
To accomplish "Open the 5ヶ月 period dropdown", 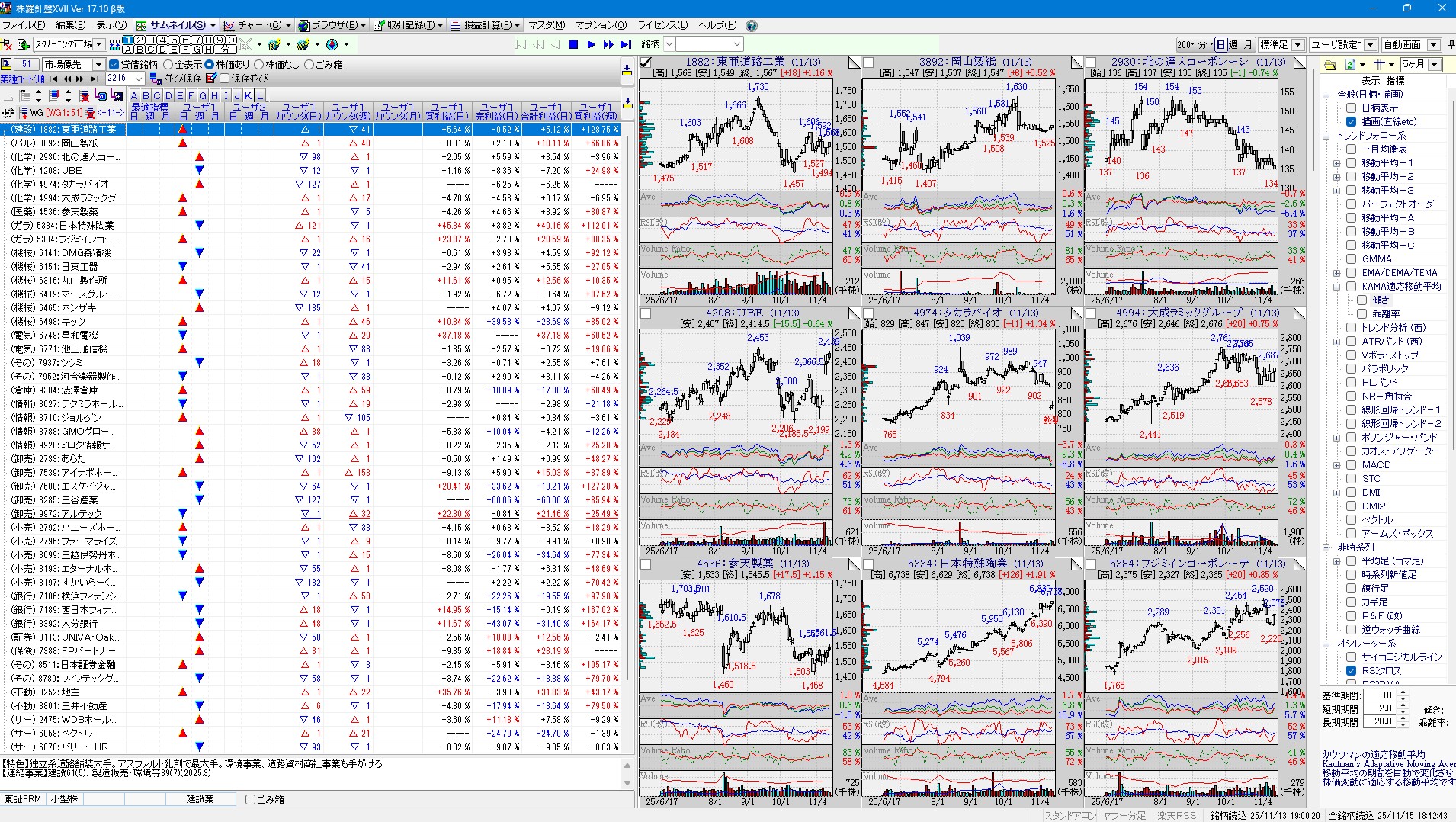I will coord(1435,65).
